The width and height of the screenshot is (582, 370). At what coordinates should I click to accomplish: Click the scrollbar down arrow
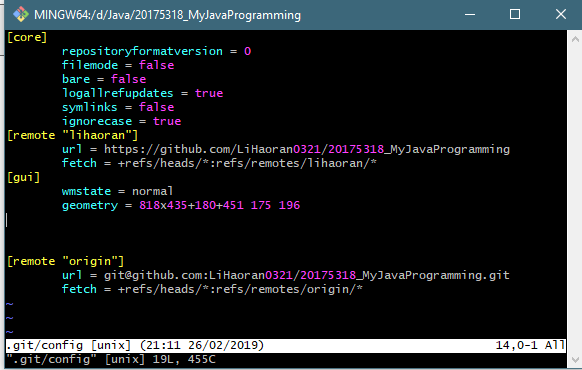click(x=575, y=360)
